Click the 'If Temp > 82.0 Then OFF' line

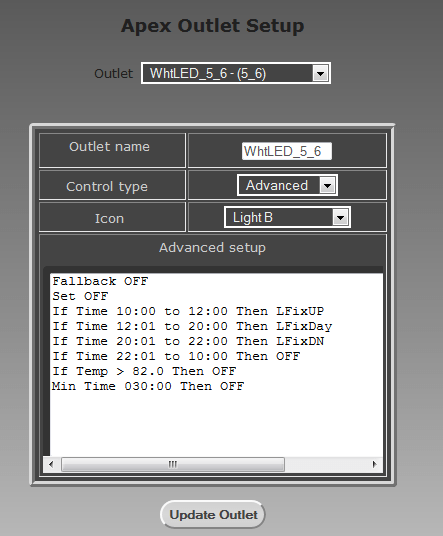coord(144,371)
